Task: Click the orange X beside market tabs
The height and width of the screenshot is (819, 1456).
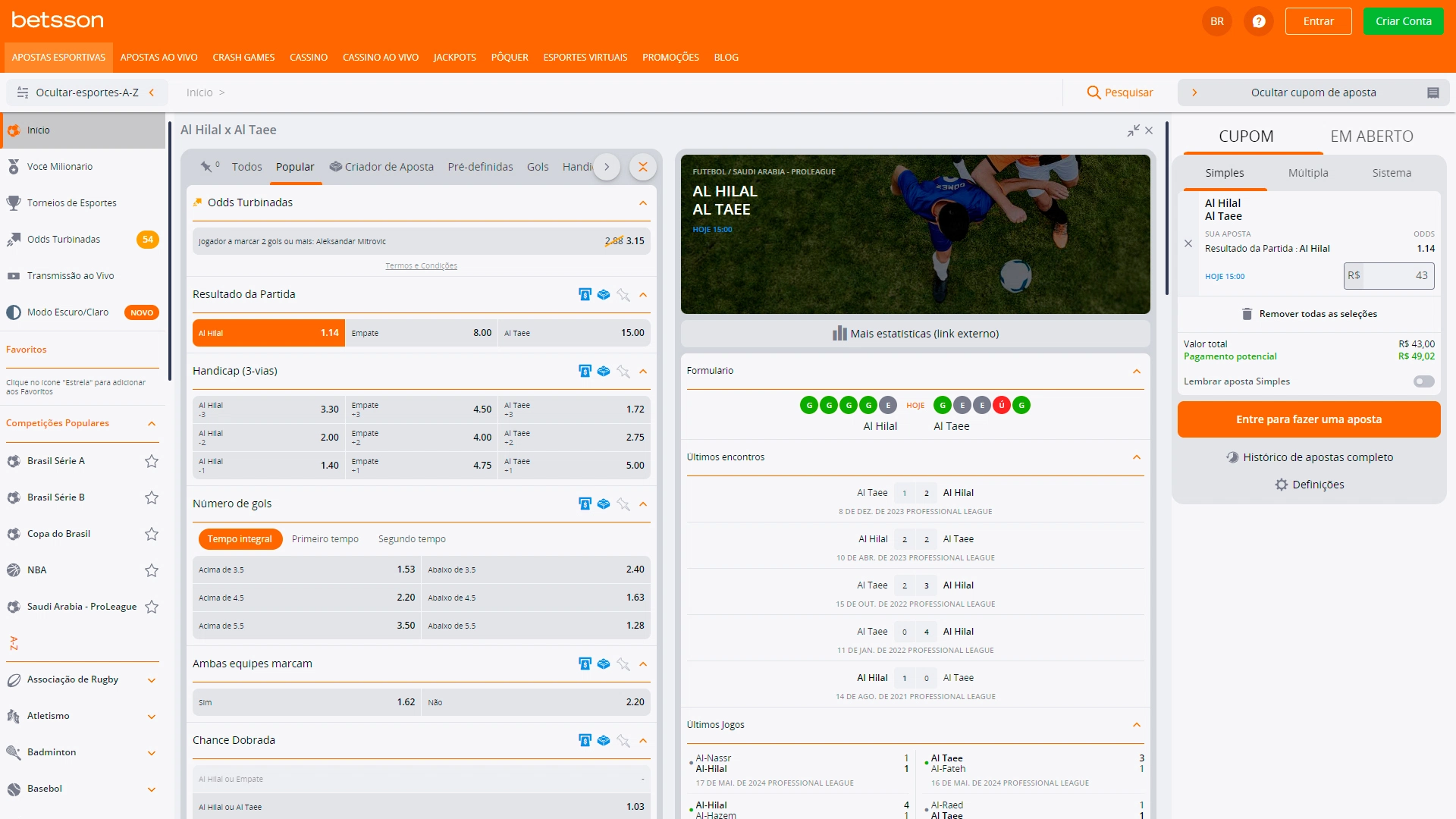Action: coord(643,167)
